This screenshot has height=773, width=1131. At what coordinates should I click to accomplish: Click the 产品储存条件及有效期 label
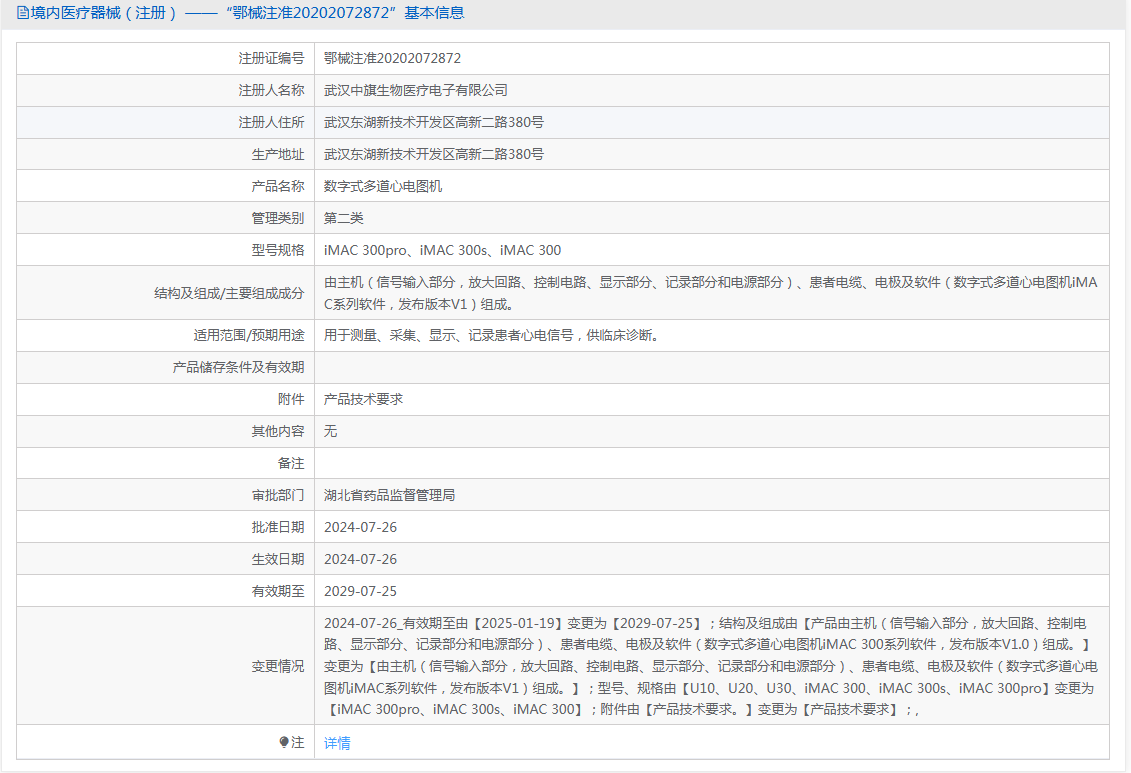point(238,367)
